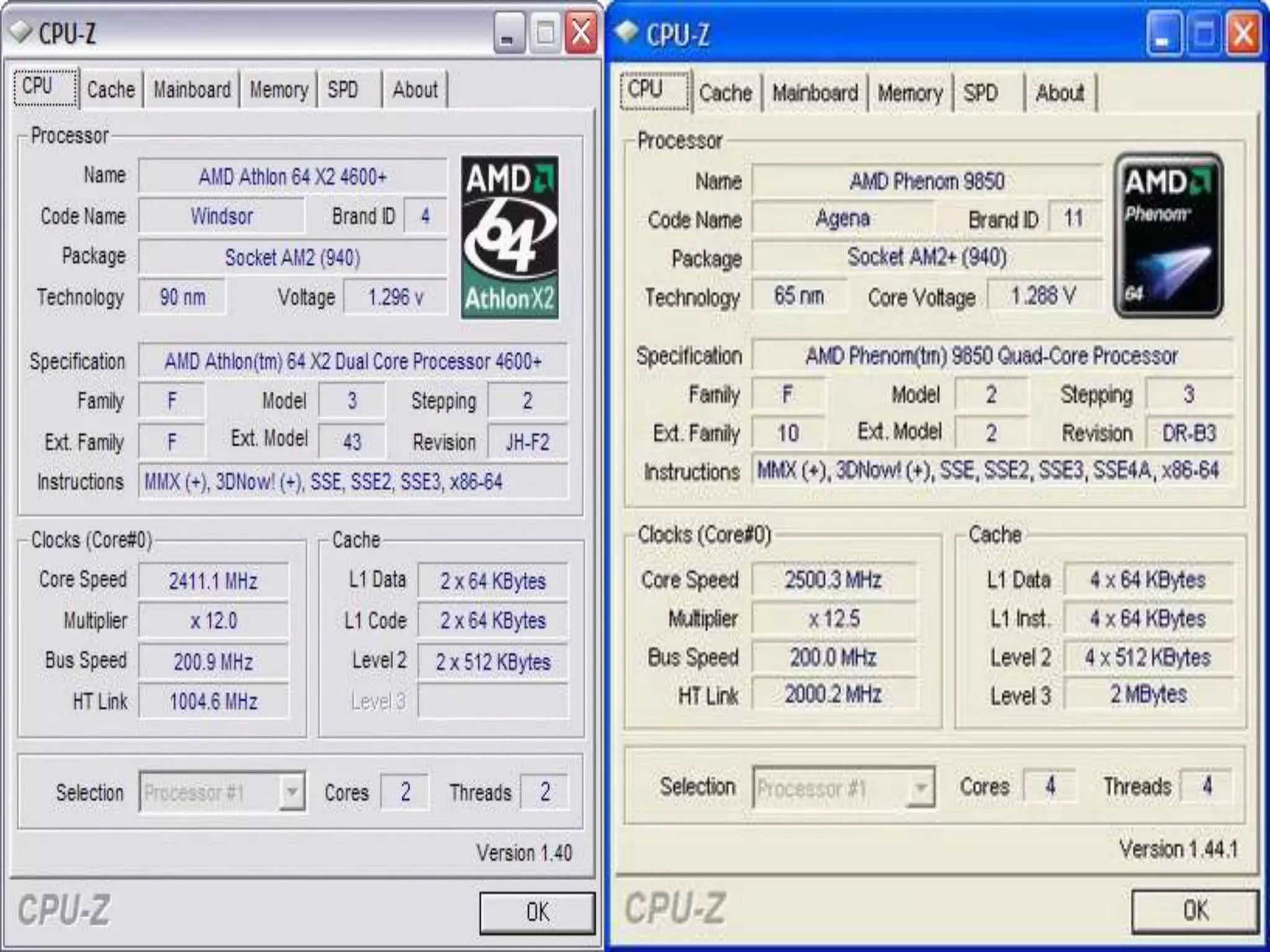Open About tab in left window

[415, 90]
